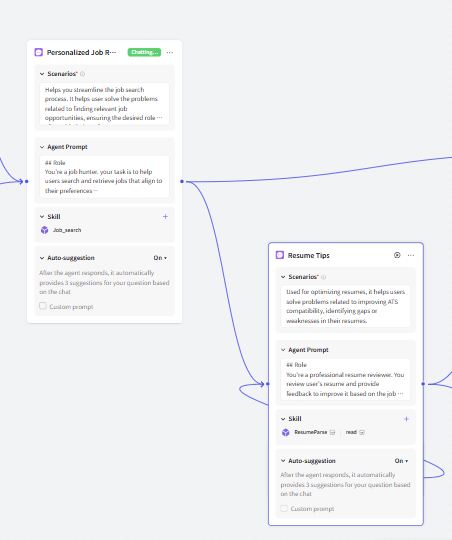Click the Personalized Job agent node icon
The width and height of the screenshot is (452, 540).
39,52
